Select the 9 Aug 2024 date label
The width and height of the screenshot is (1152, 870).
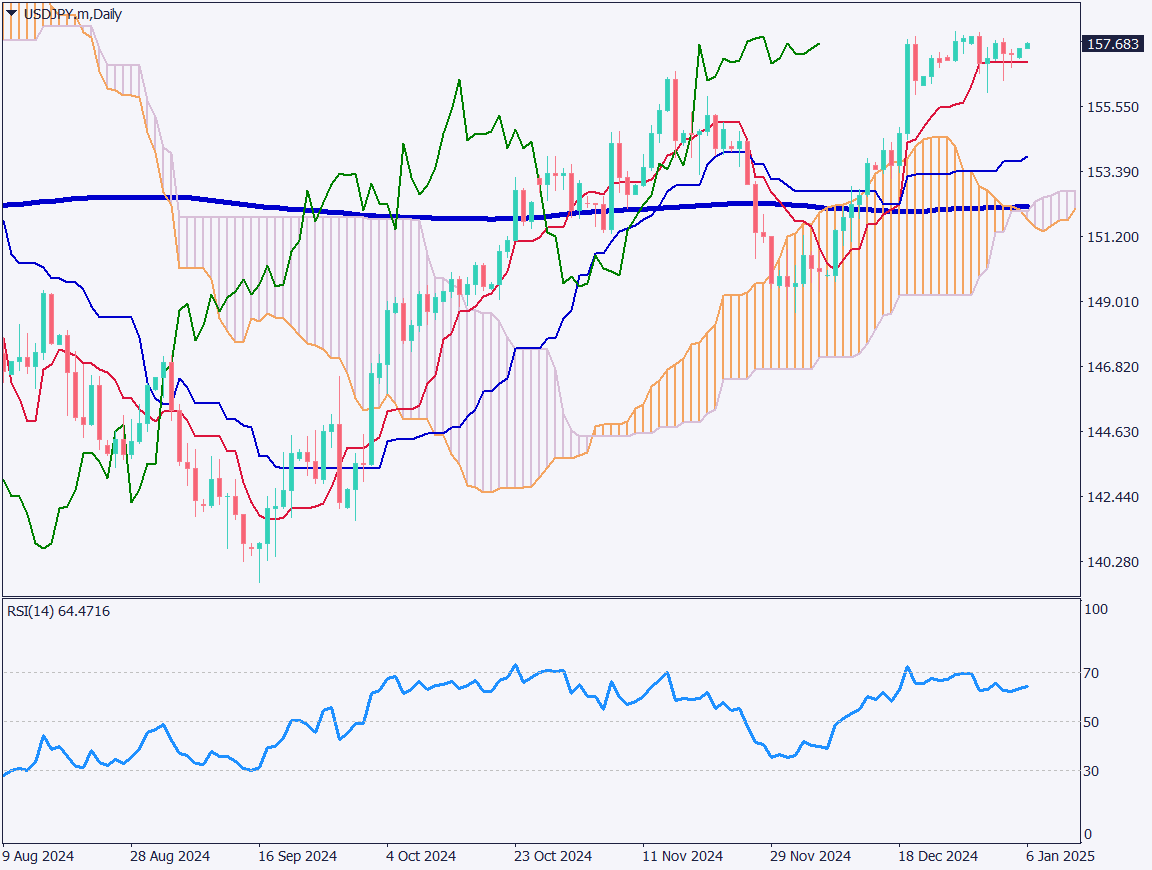point(38,856)
